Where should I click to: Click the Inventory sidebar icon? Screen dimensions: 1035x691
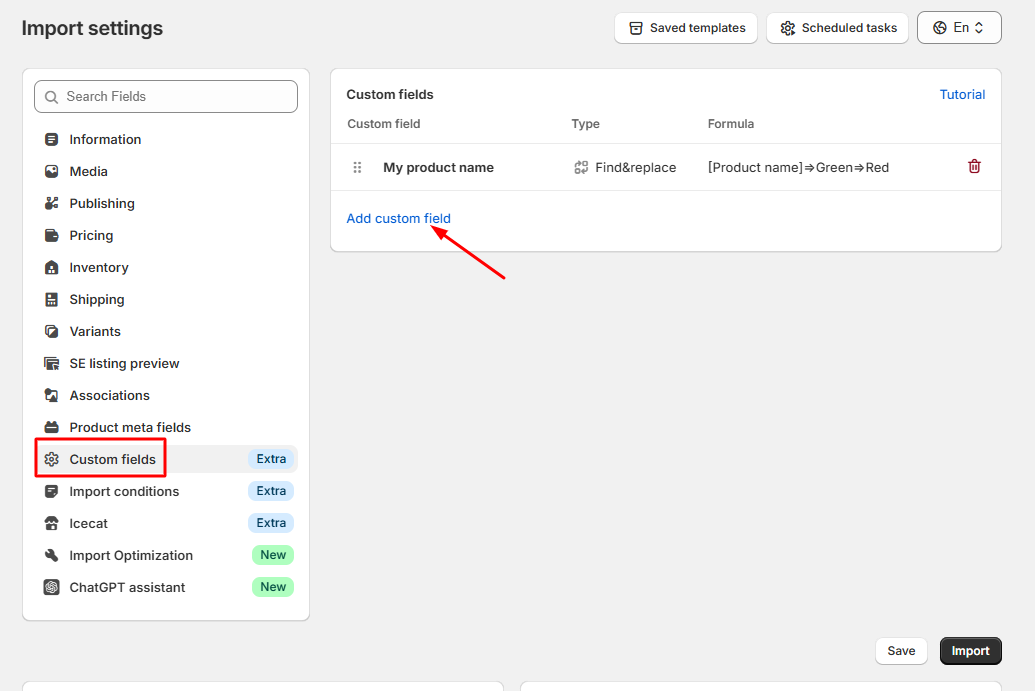[x=51, y=267]
